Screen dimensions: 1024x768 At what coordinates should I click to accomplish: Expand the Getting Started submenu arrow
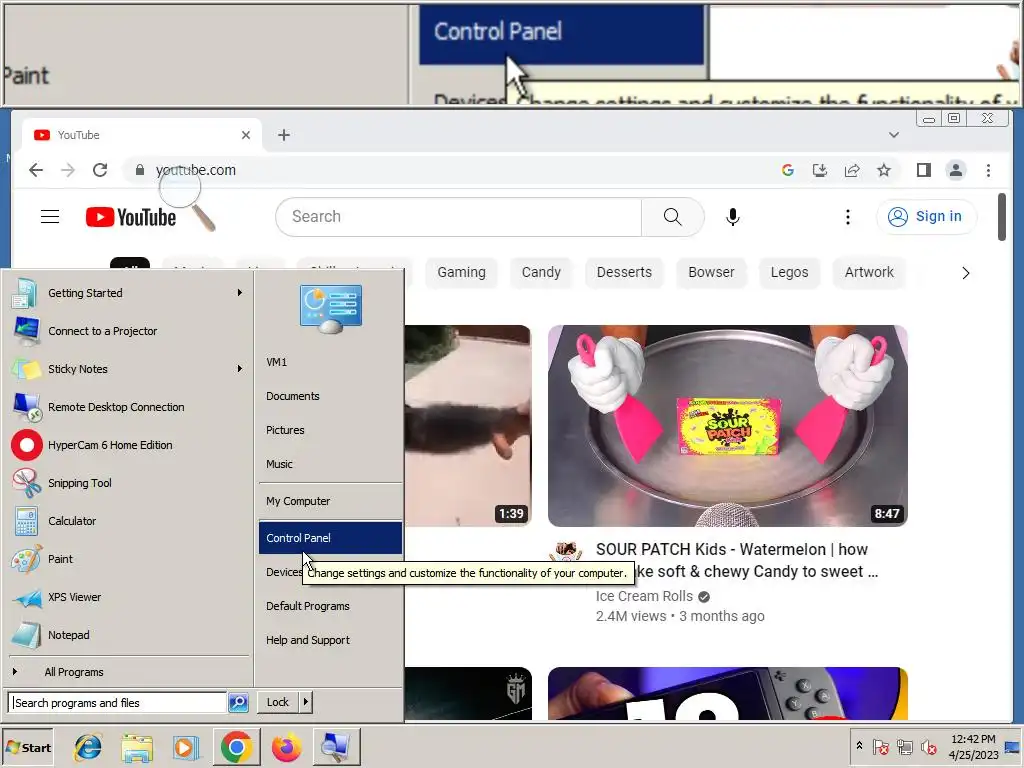(x=240, y=293)
